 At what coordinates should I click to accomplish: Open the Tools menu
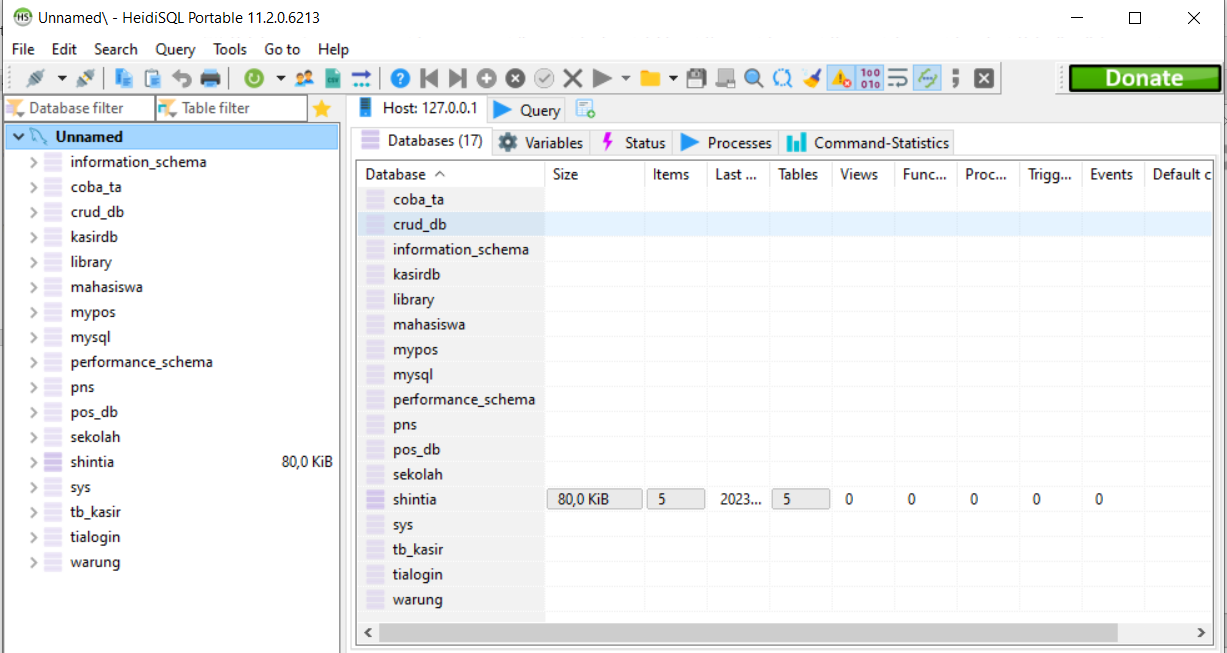(x=229, y=49)
